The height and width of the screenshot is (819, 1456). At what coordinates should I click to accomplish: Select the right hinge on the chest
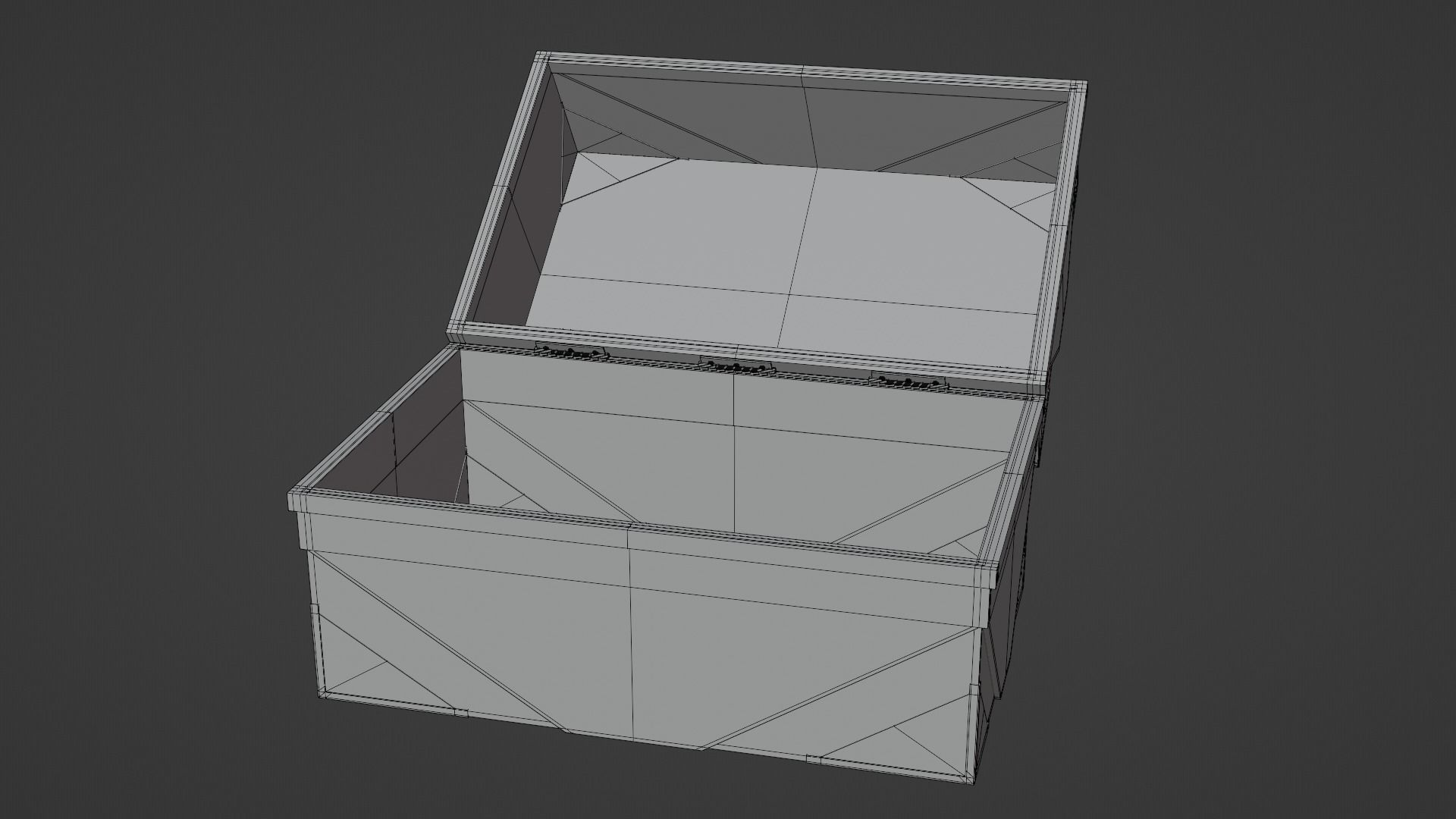click(910, 381)
